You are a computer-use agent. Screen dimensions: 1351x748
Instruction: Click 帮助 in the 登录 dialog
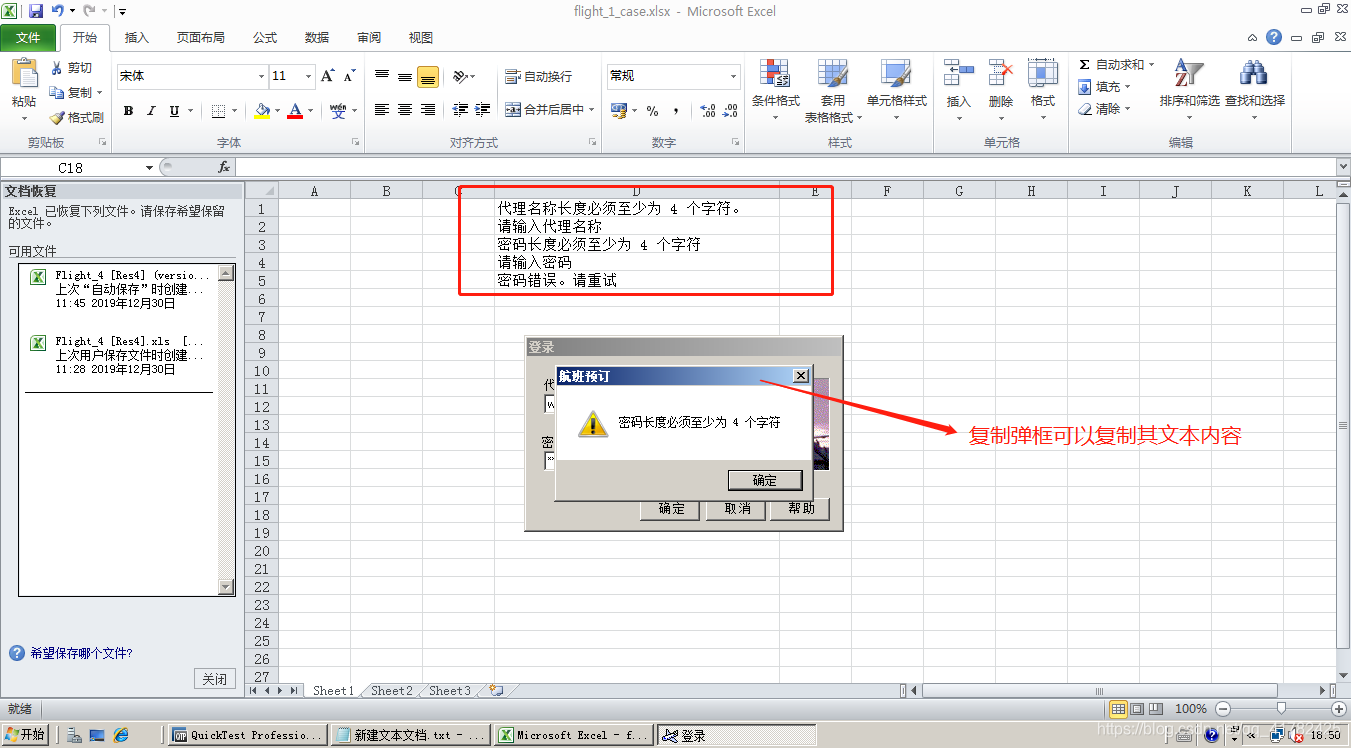point(801,508)
